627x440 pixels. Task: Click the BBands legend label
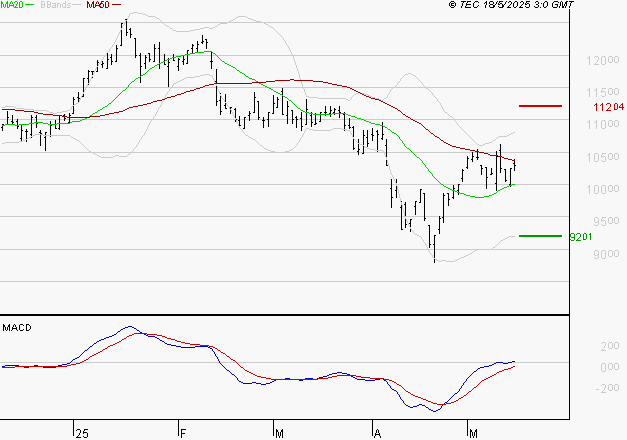55,5
